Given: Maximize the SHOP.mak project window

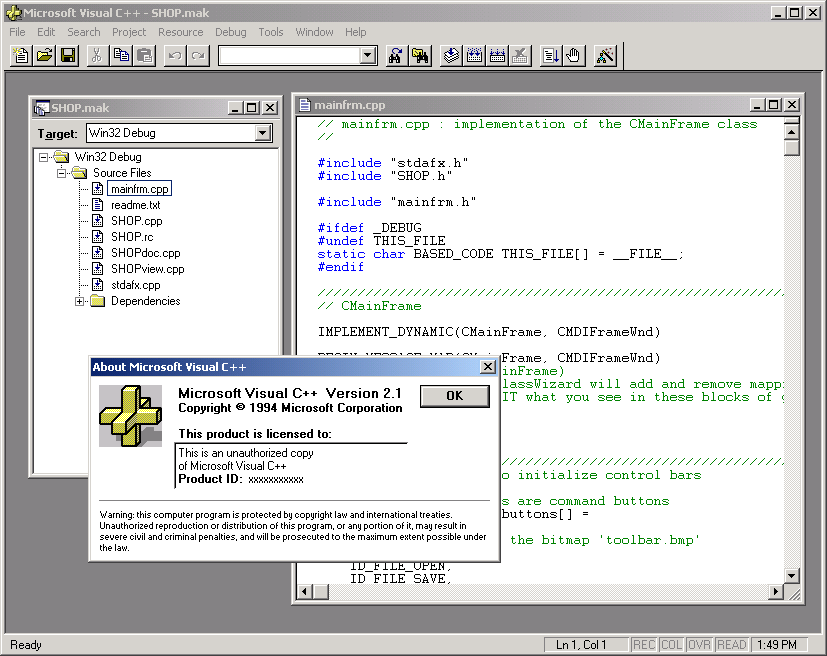Looking at the screenshot, I should pos(252,108).
